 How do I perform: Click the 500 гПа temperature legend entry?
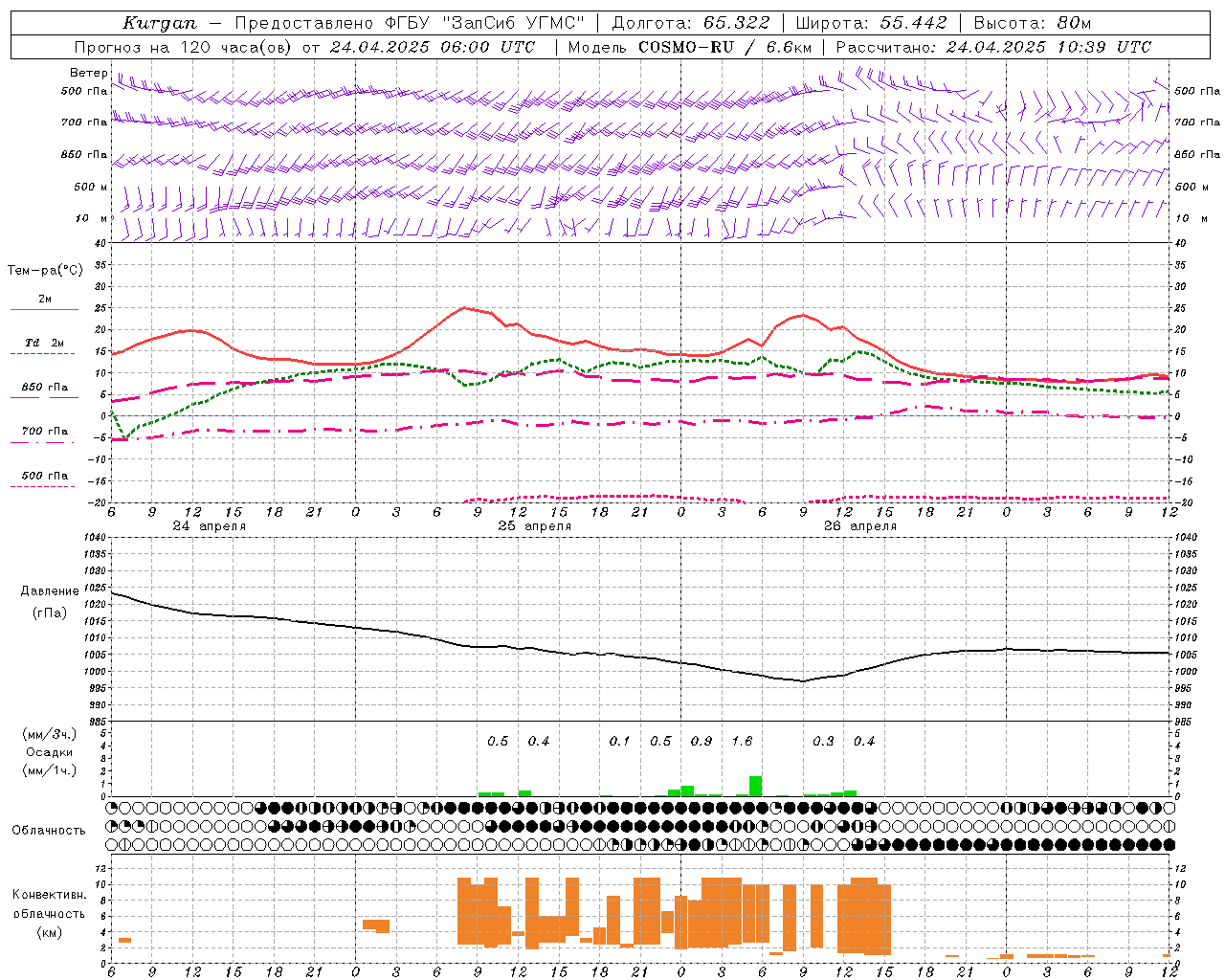pos(44,476)
